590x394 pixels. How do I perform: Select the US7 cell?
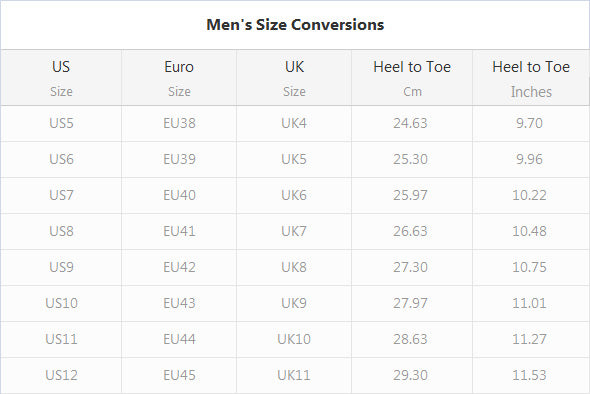coord(61,195)
